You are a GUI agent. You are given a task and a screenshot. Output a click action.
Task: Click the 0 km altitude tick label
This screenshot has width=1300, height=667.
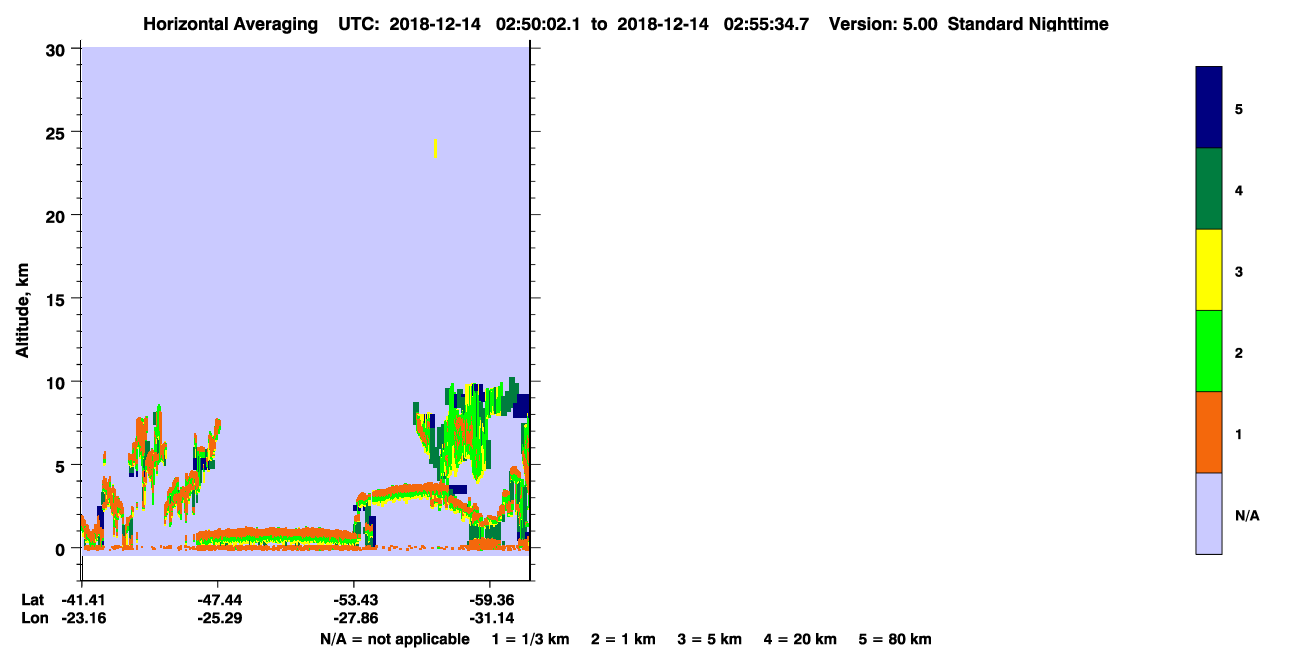pos(62,549)
